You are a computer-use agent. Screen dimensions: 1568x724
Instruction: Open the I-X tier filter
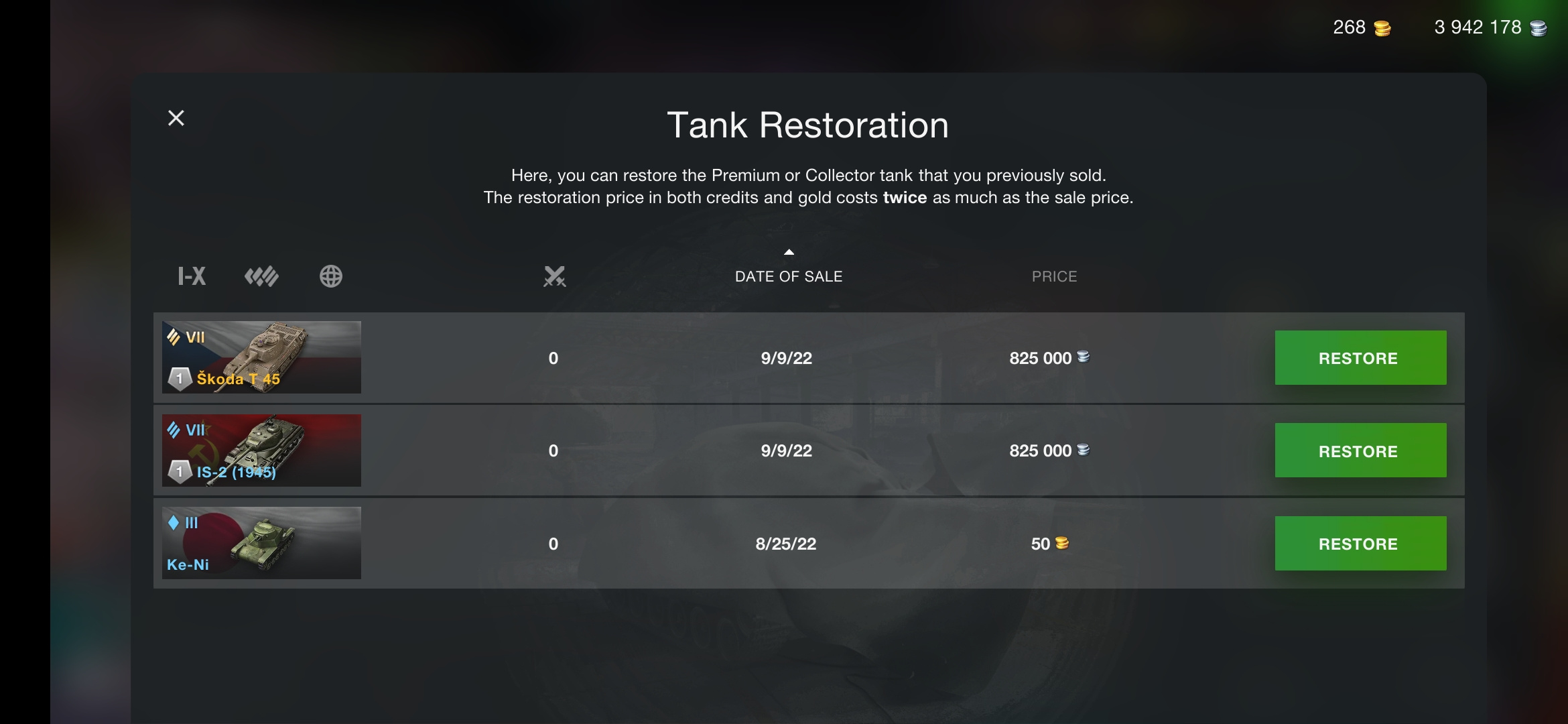coord(192,276)
